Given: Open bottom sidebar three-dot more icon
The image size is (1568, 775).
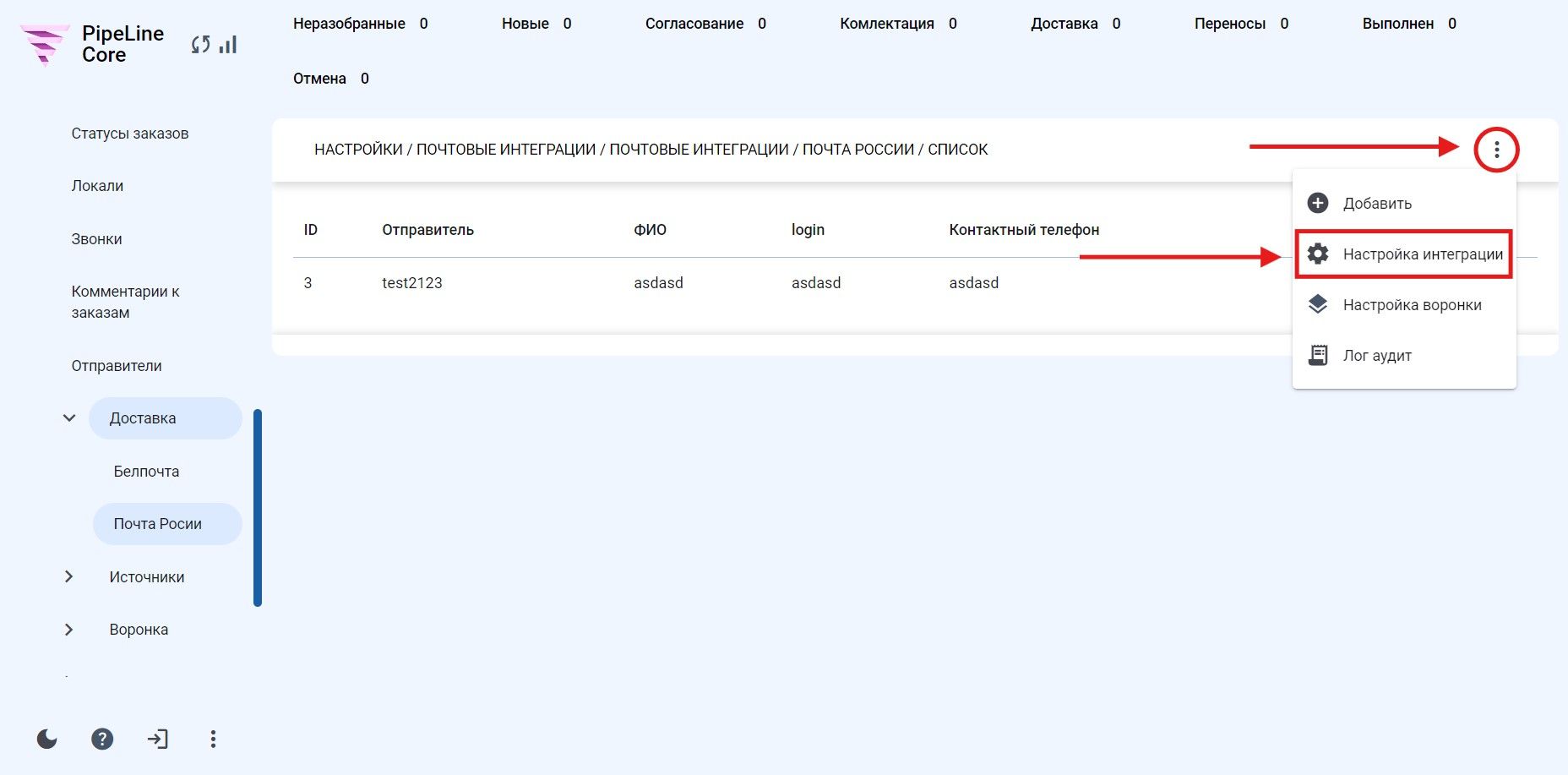Looking at the screenshot, I should [x=213, y=740].
